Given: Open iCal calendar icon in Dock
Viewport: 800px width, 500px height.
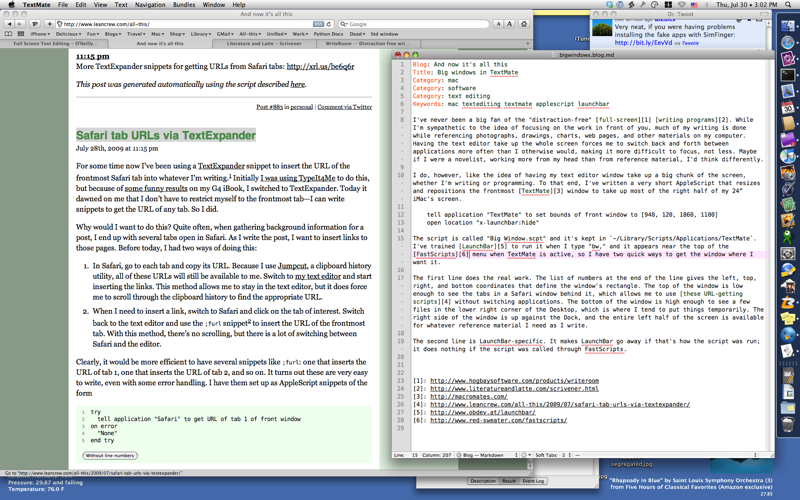Looking at the screenshot, I should click(x=788, y=108).
